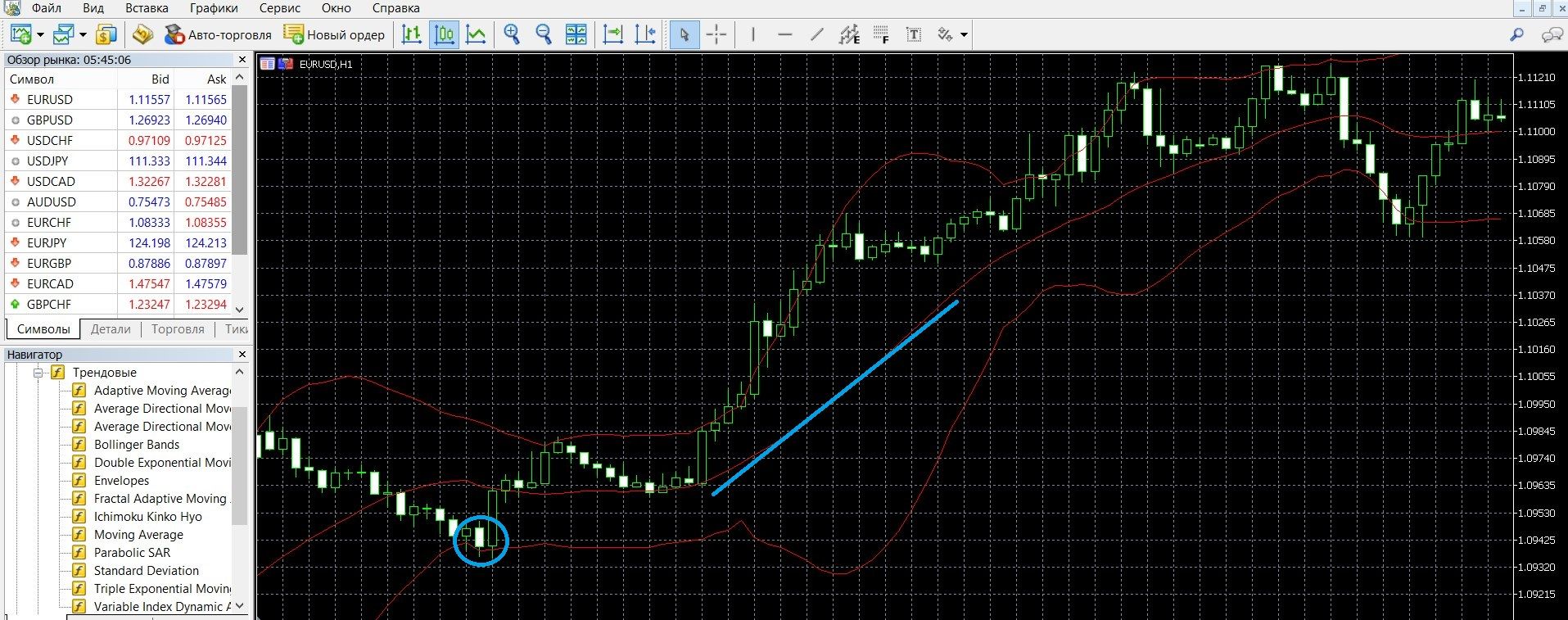Switch chart to candlesticks
1568x620 pixels.
445,34
